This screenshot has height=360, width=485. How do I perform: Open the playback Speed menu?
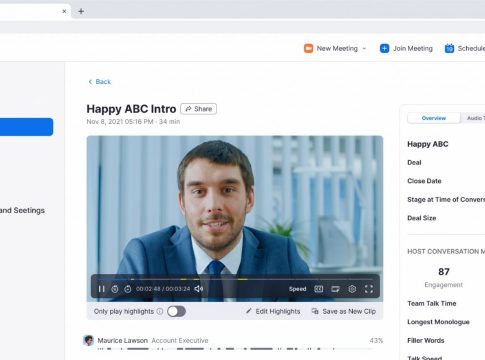tap(297, 289)
